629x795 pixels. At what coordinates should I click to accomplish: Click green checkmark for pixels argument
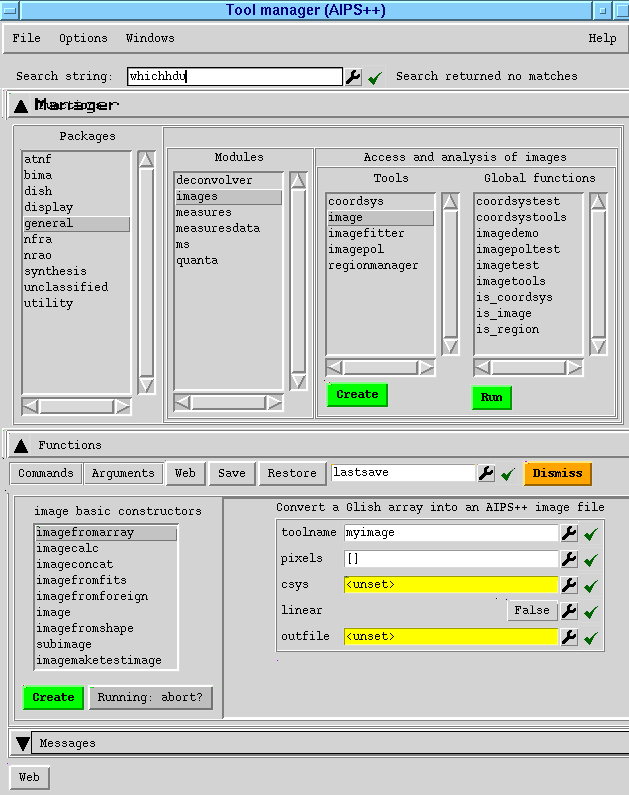[591, 560]
